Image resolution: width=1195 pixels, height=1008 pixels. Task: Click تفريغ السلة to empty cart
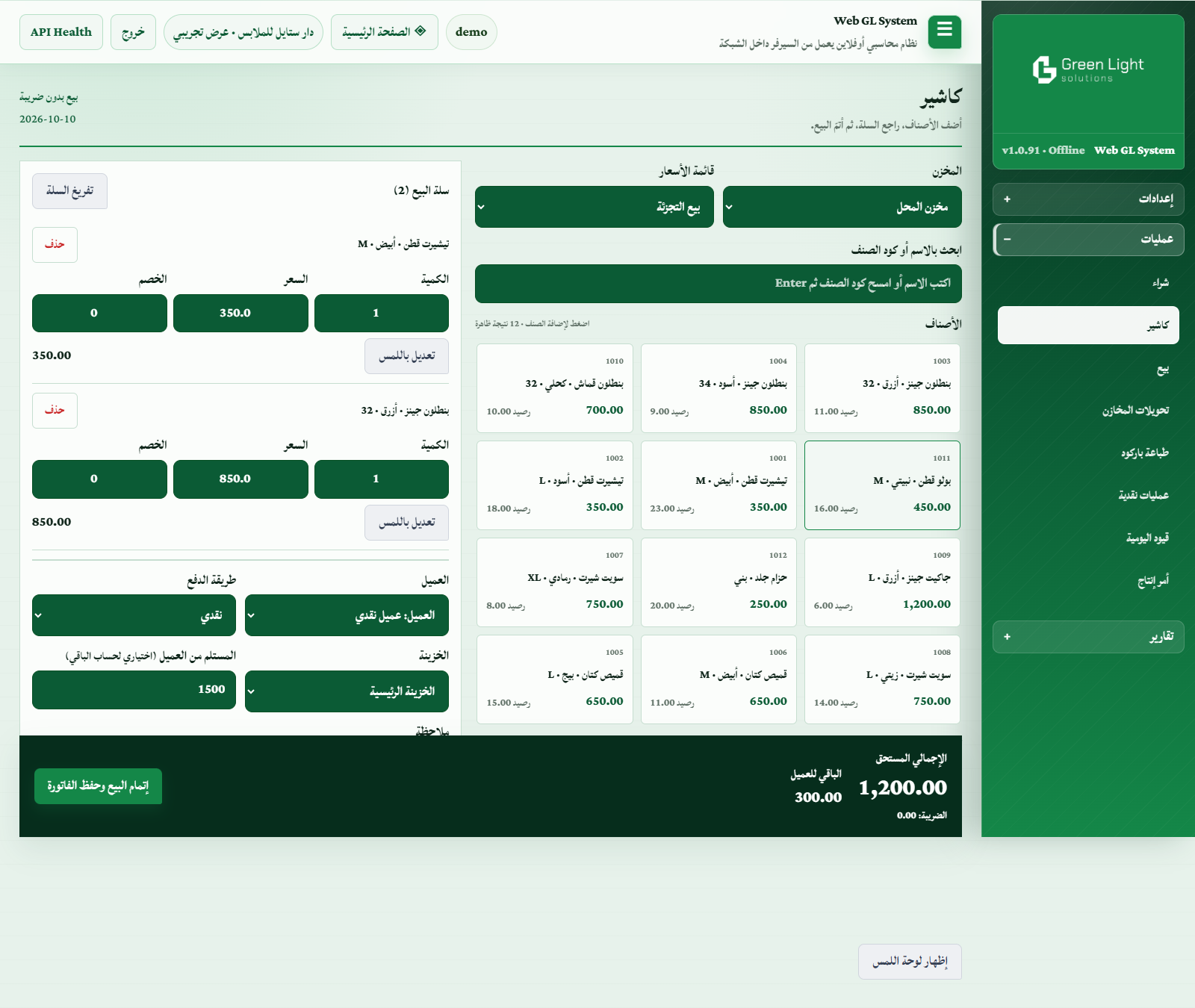[69, 191]
